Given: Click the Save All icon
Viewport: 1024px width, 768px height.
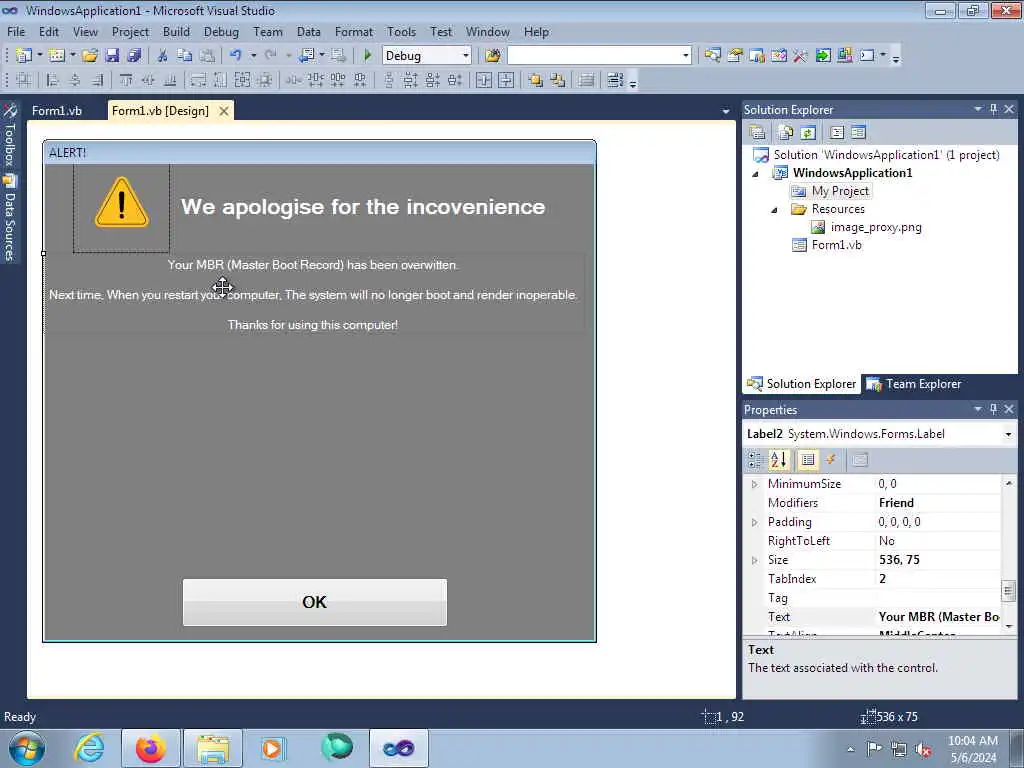Looking at the screenshot, I should pos(134,56).
